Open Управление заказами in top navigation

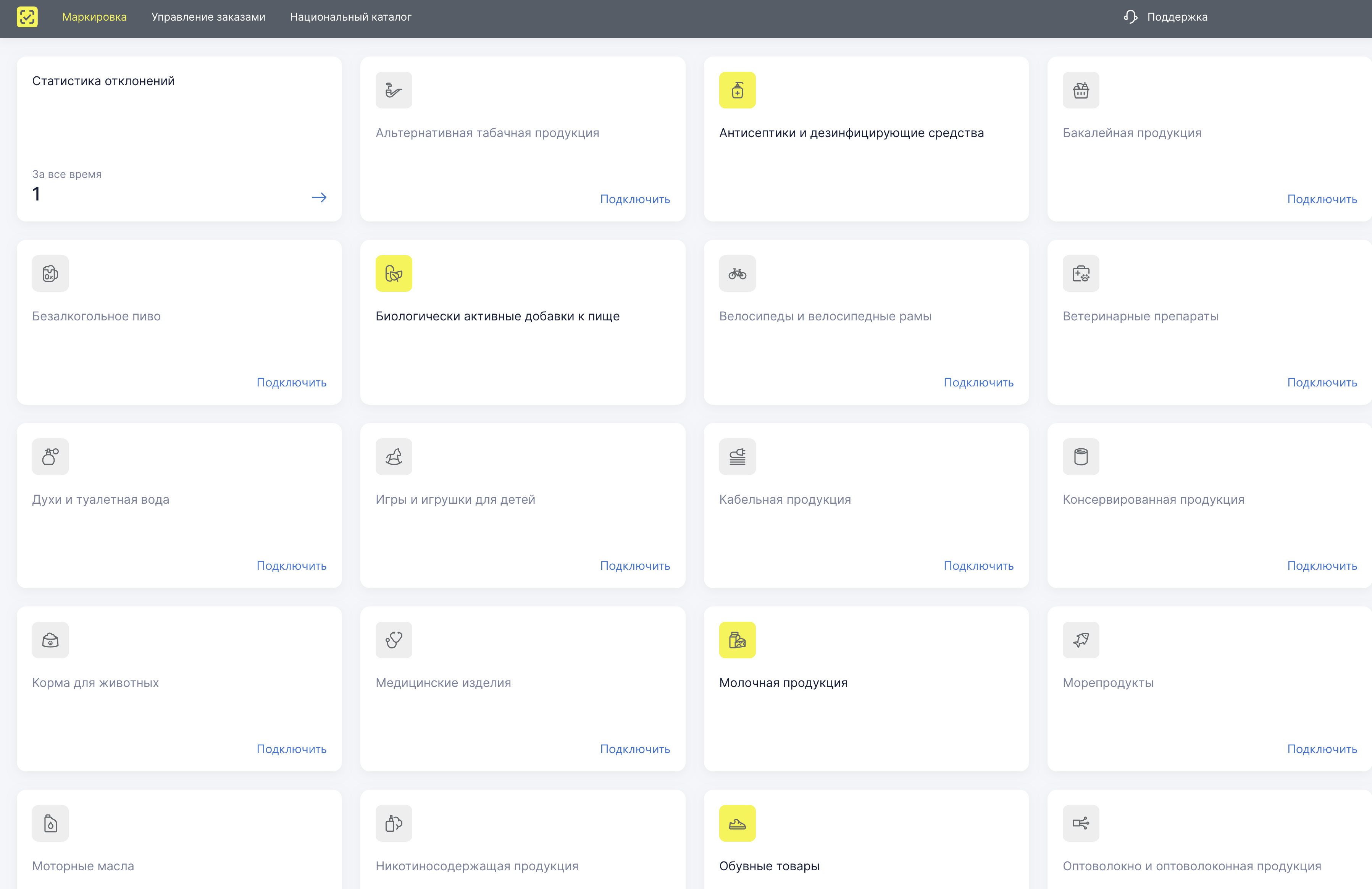[208, 17]
